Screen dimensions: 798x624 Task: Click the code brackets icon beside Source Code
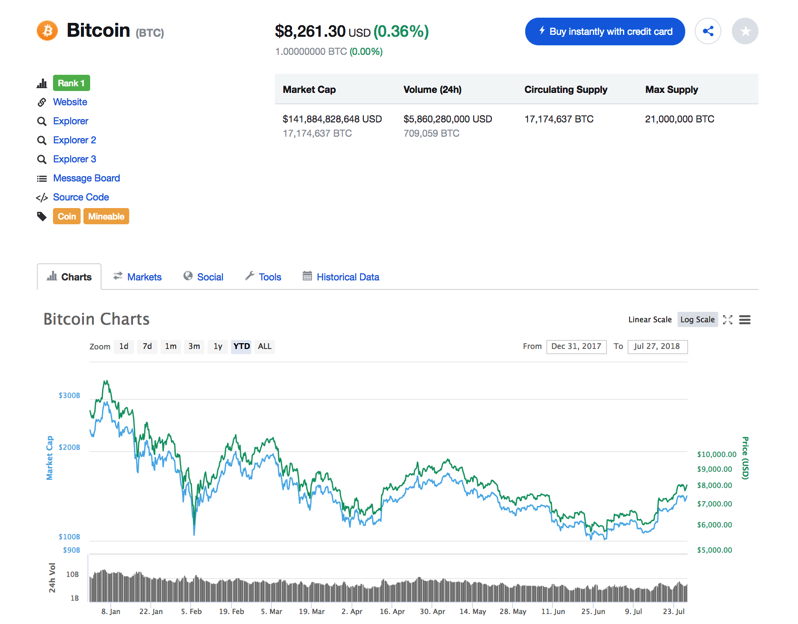coord(42,197)
